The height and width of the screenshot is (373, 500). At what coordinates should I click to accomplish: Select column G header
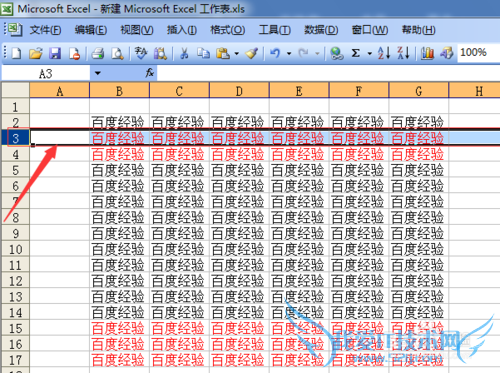point(419,90)
